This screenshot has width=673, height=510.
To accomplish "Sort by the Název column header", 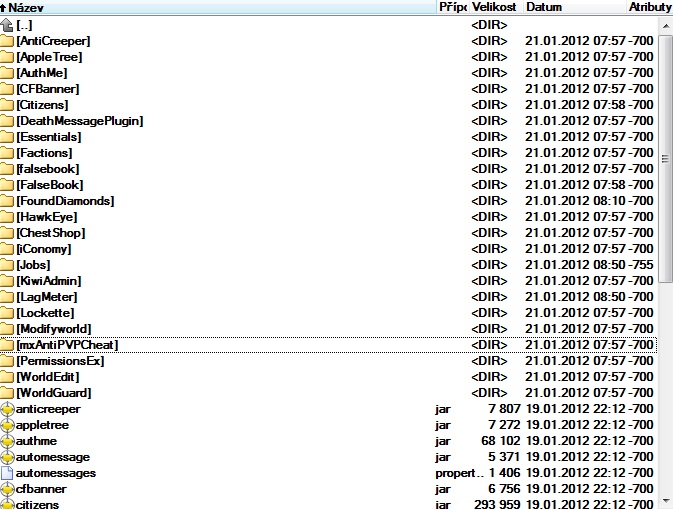I will 218,7.
